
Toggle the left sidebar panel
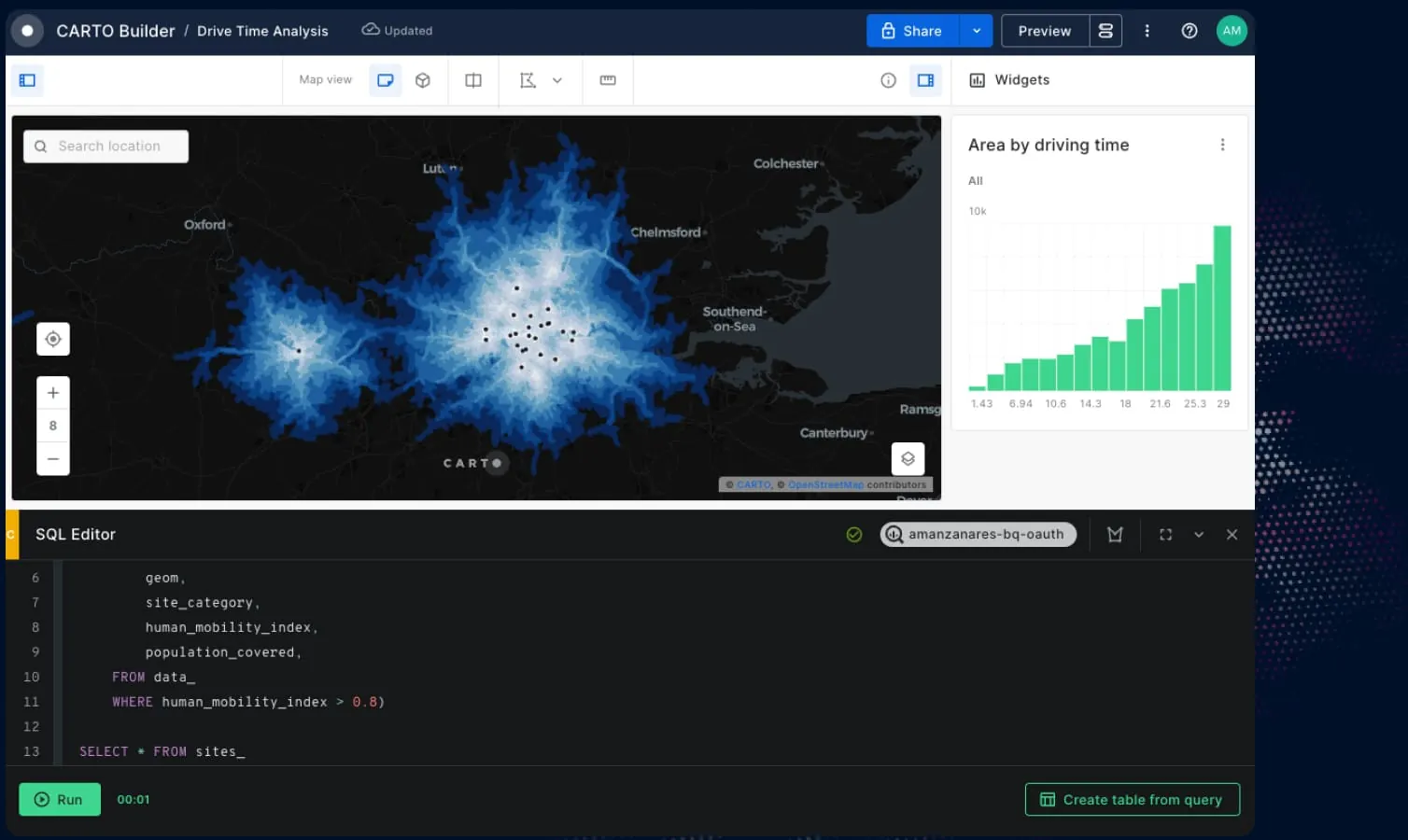click(x=27, y=80)
